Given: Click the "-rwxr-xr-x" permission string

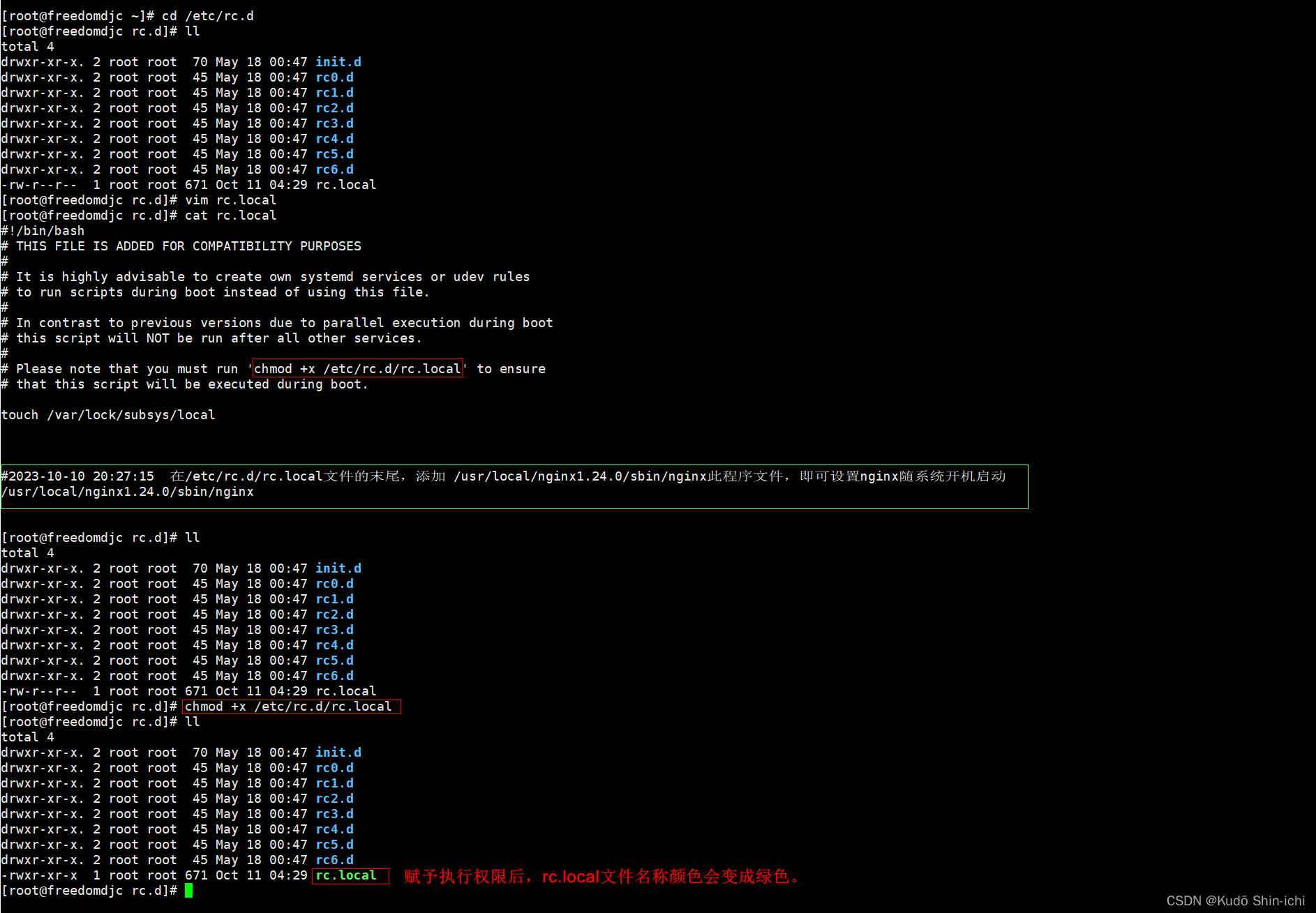Looking at the screenshot, I should tap(40, 875).
